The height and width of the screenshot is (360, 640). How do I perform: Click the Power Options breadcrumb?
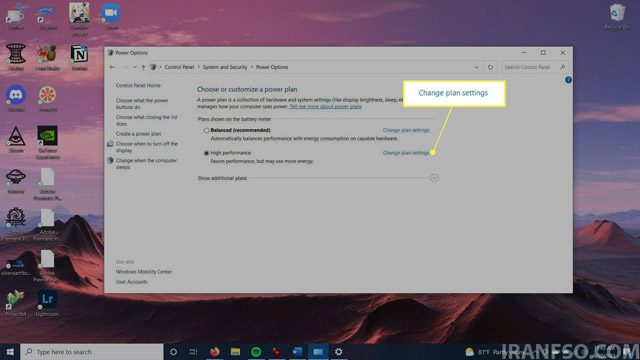point(272,67)
